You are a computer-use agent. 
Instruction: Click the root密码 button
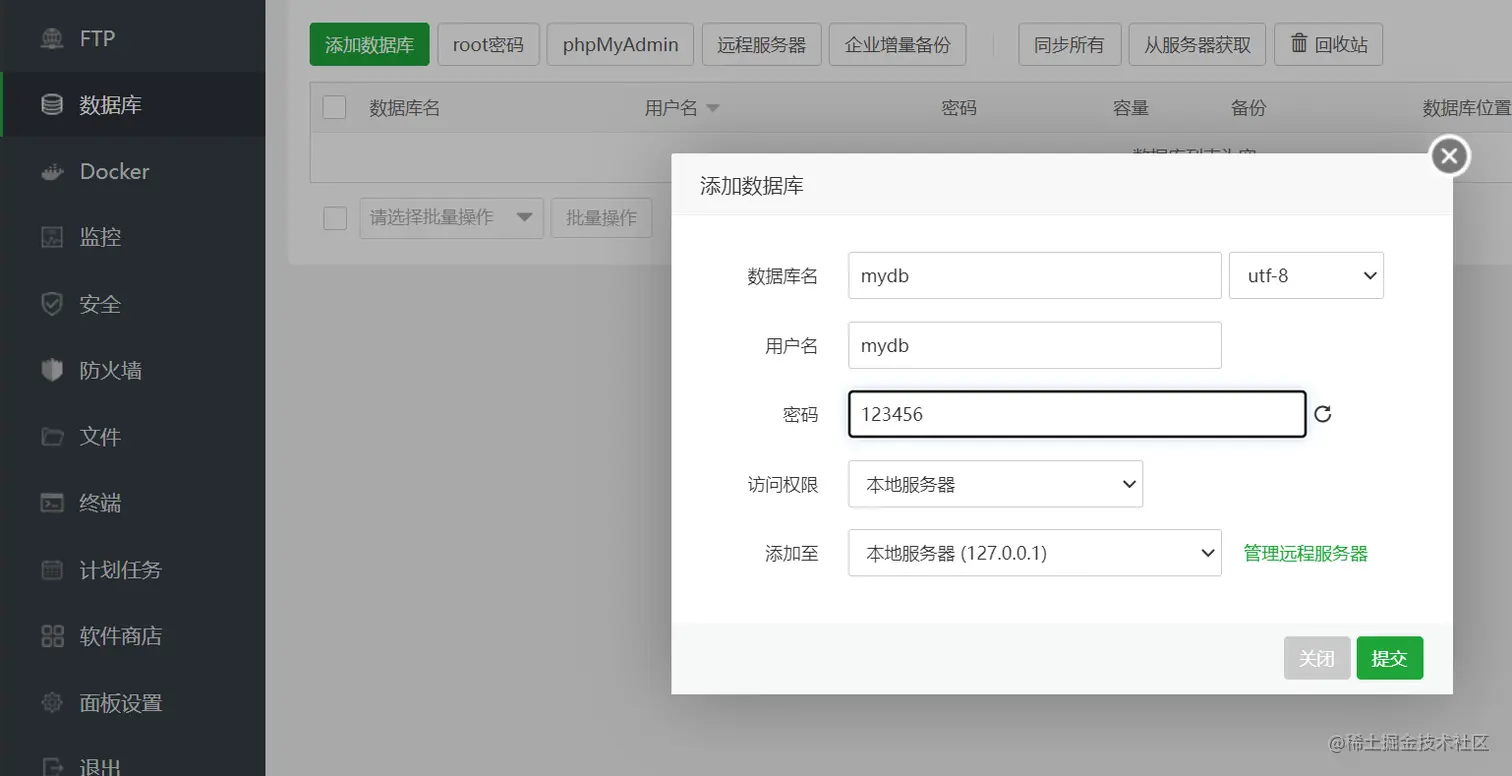click(488, 45)
